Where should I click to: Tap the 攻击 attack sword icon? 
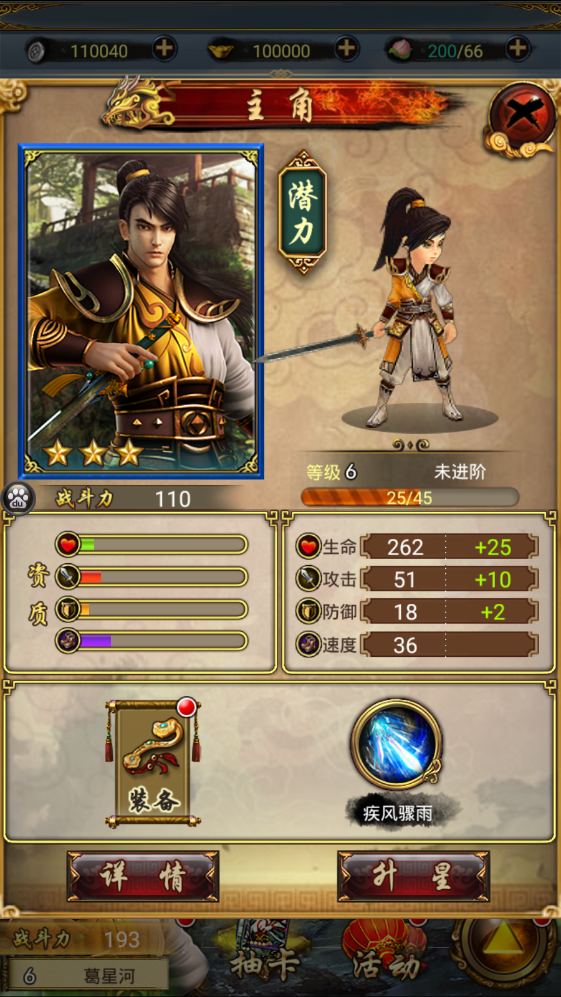pos(308,579)
